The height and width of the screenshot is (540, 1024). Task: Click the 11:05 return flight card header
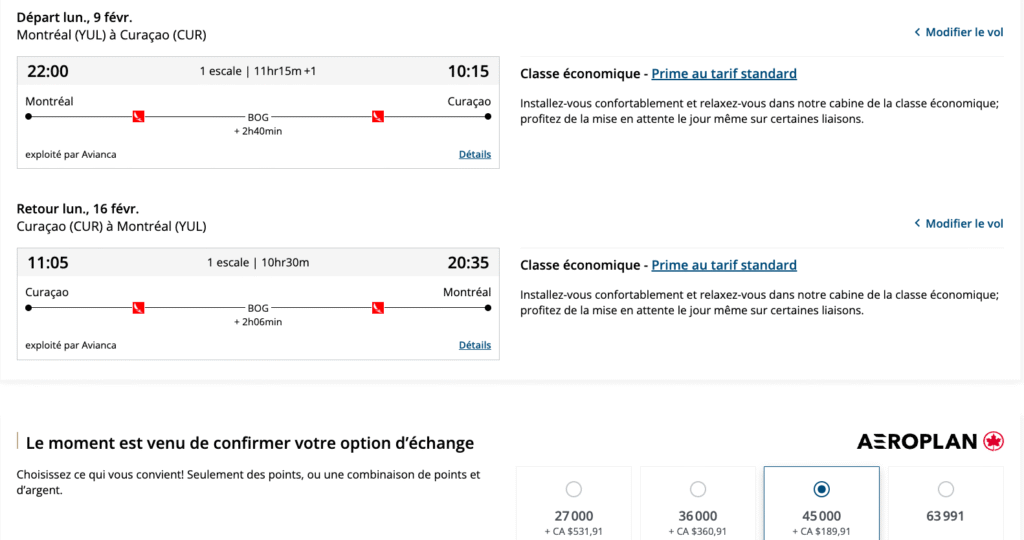(258, 262)
